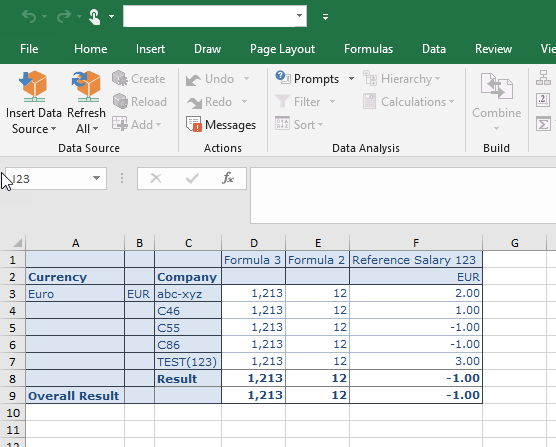The width and height of the screenshot is (556, 447).
Task: Click the insert function fx icon
Action: (x=228, y=178)
